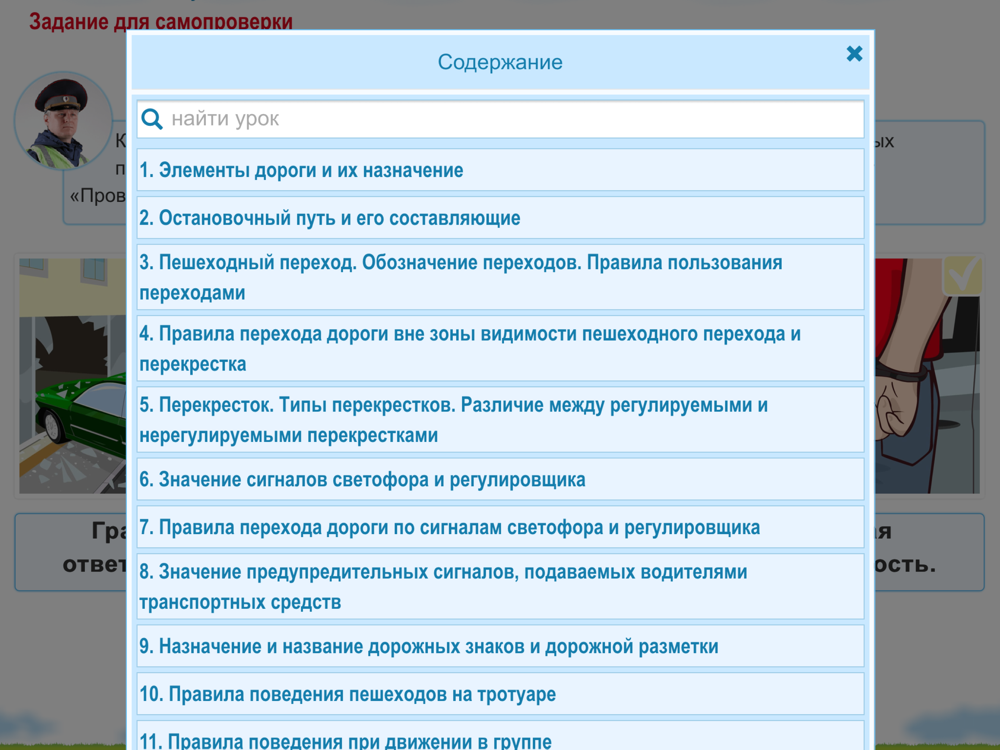This screenshot has width=1000, height=750.
Task: Click the police officer avatar in the background
Action: coord(62,121)
